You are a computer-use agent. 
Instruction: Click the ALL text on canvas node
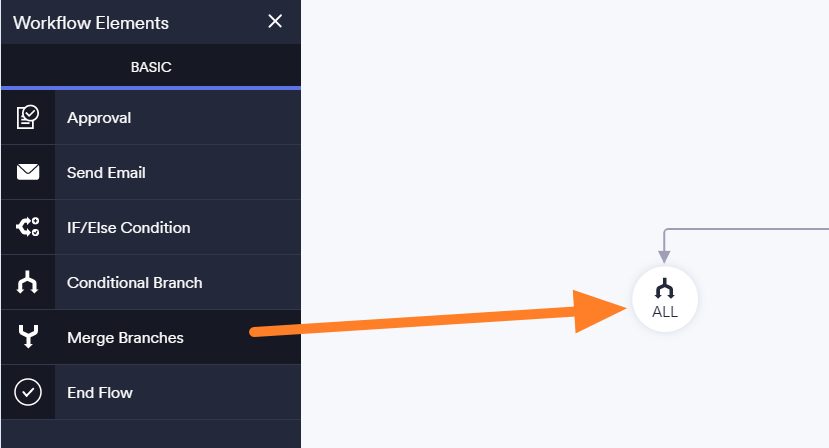click(665, 312)
